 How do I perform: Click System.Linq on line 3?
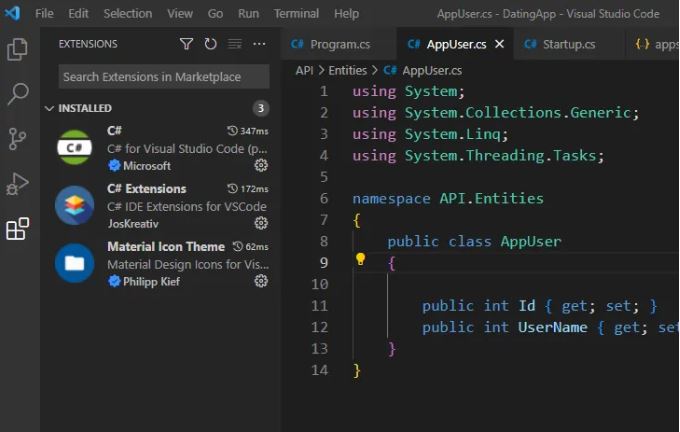coord(452,134)
